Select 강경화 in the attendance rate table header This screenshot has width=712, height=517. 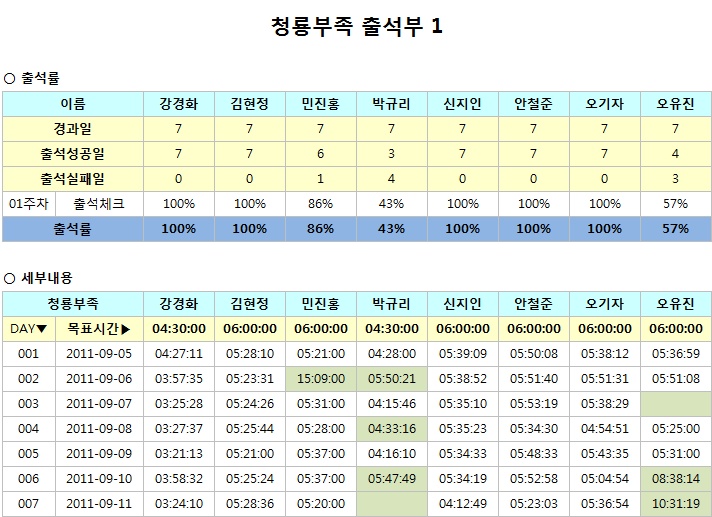(179, 104)
